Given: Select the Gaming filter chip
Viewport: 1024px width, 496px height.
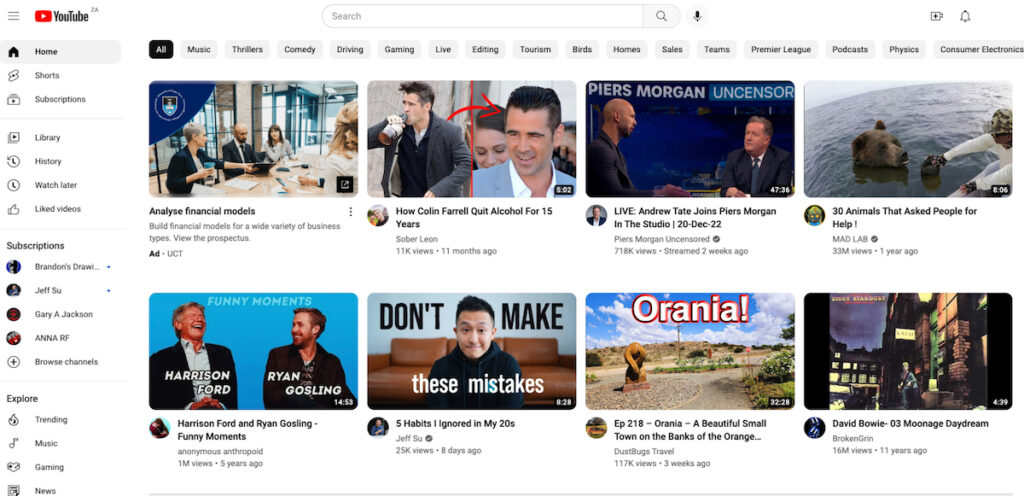Looking at the screenshot, I should point(399,50).
